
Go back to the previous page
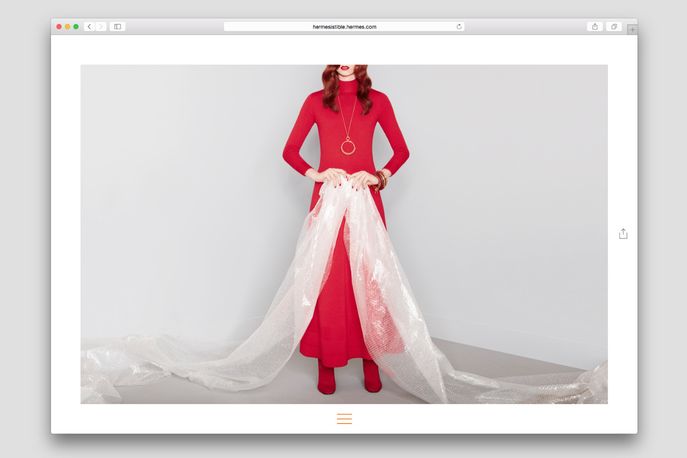click(x=89, y=27)
